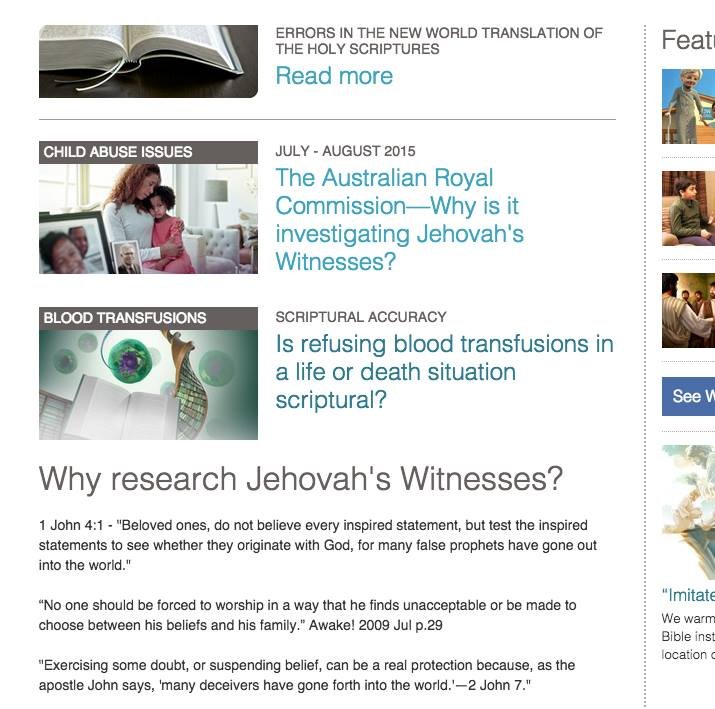Open the animated elderly woman featured thumbnail

689,107
